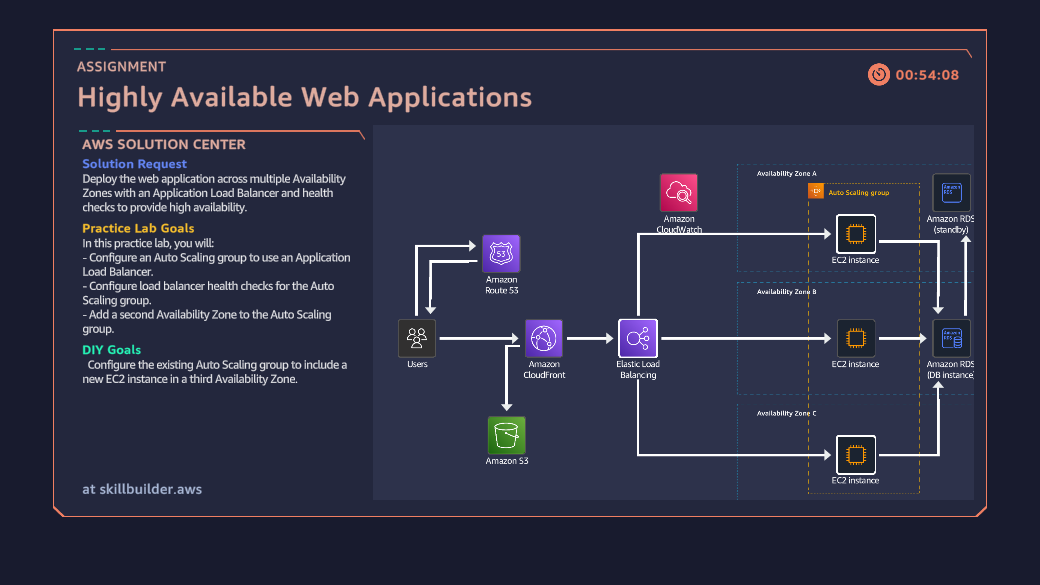Click the Solution Request heading

[135, 164]
